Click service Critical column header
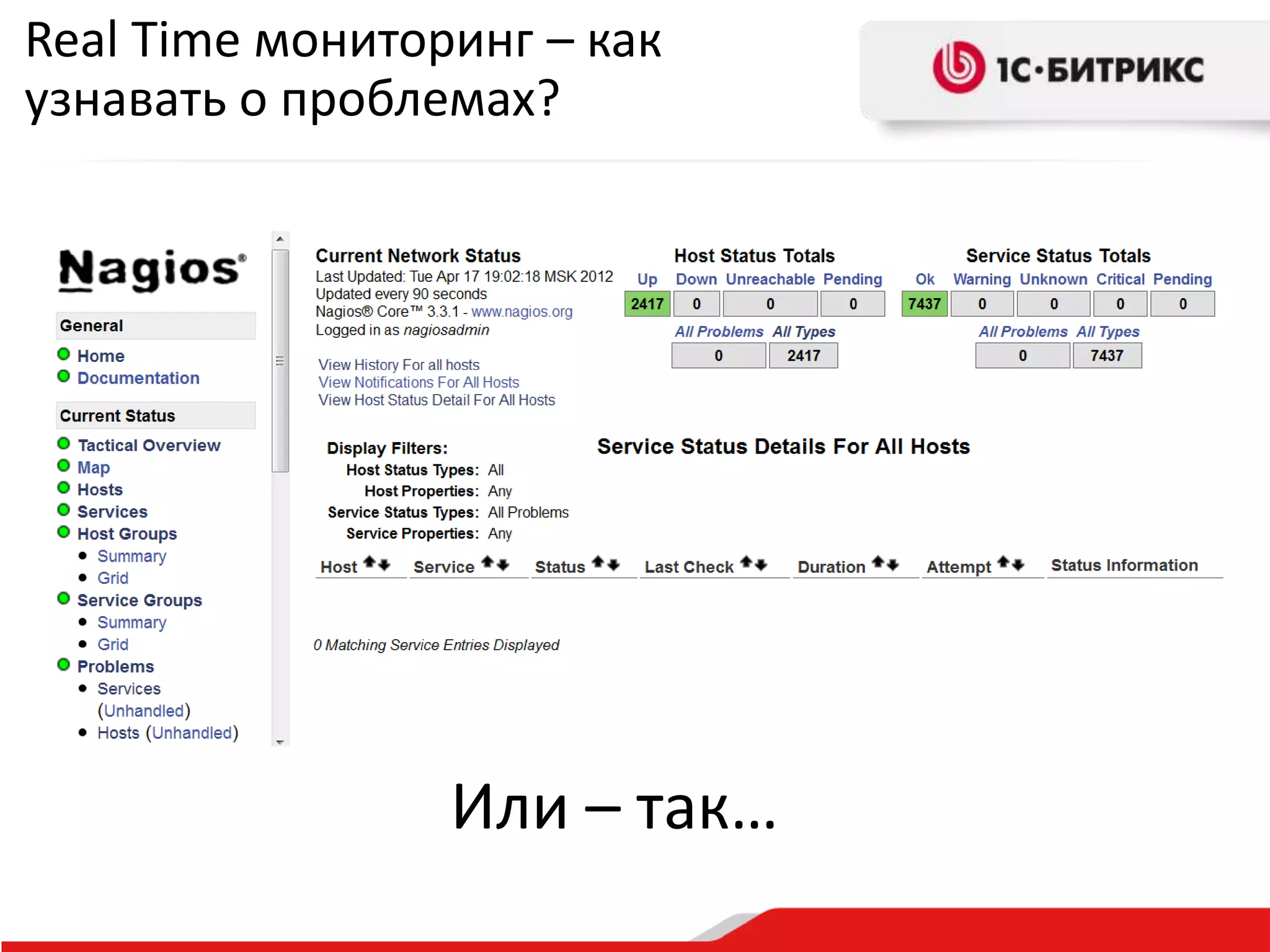1270x952 pixels. [x=1121, y=280]
